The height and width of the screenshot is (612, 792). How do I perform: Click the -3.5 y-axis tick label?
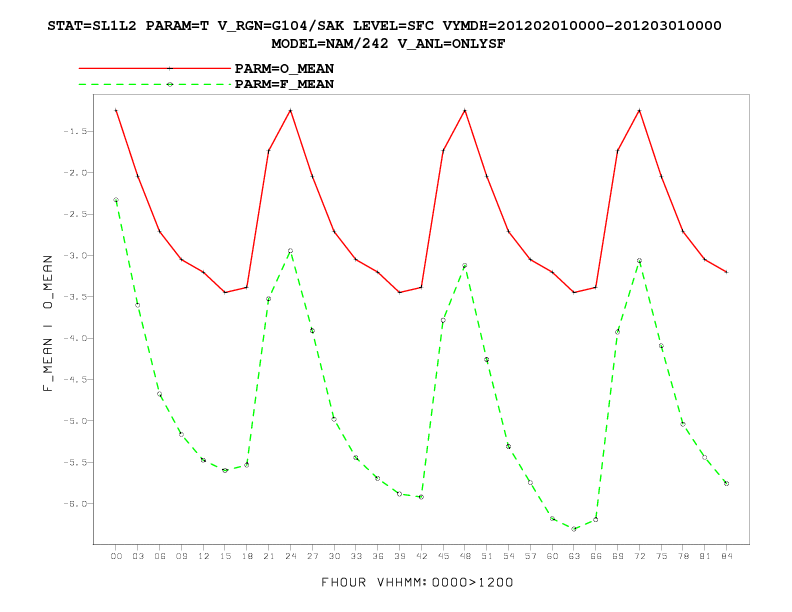75,297
